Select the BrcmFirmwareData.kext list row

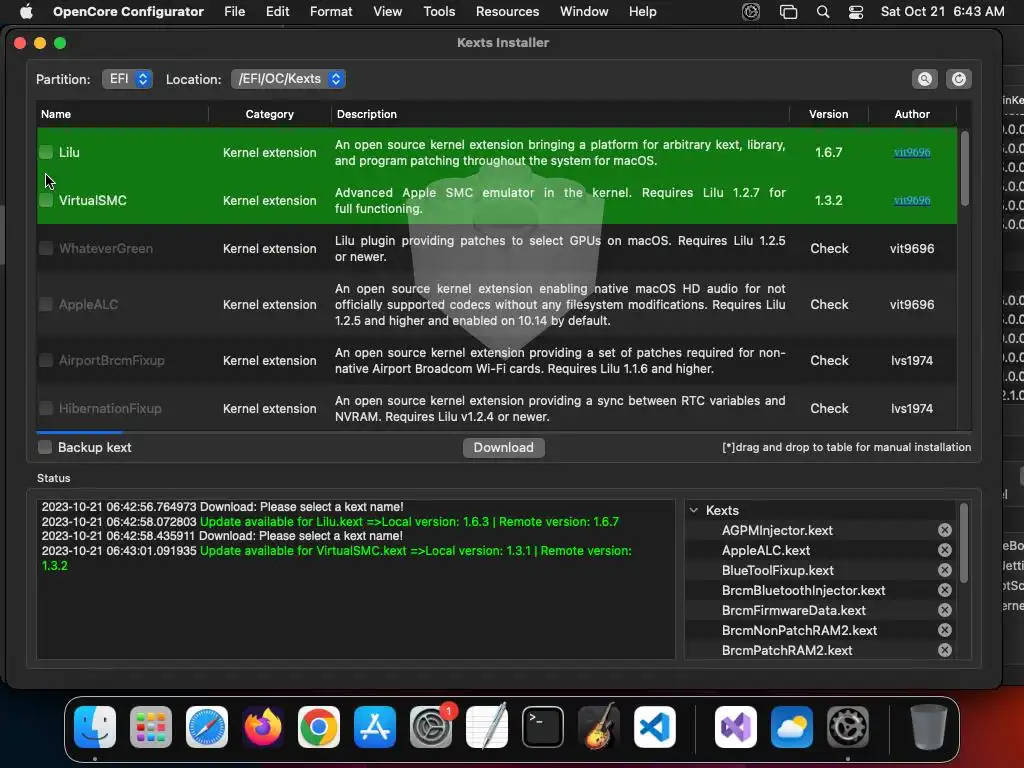coord(821,611)
